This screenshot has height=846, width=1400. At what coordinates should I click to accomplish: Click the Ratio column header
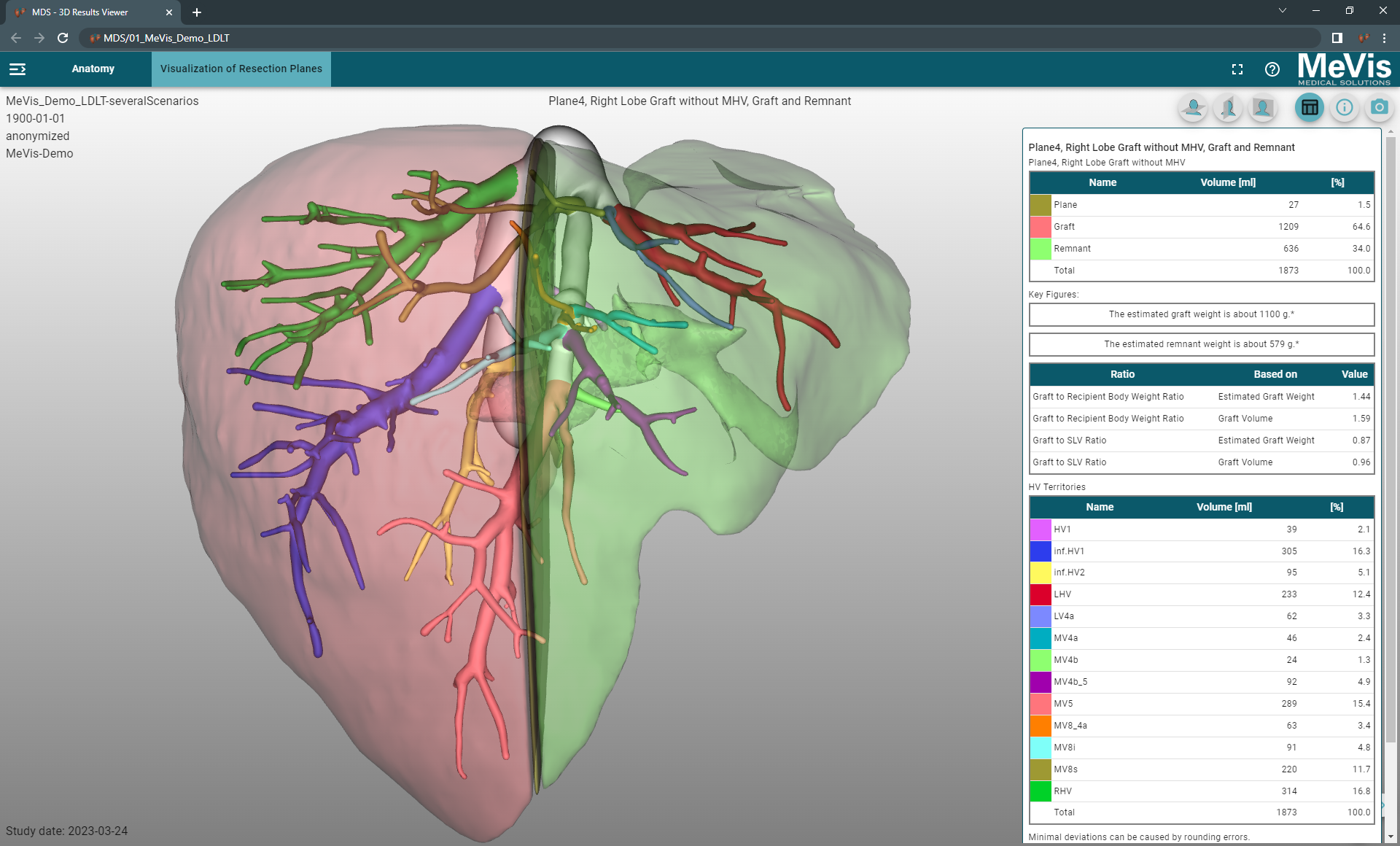point(1122,374)
